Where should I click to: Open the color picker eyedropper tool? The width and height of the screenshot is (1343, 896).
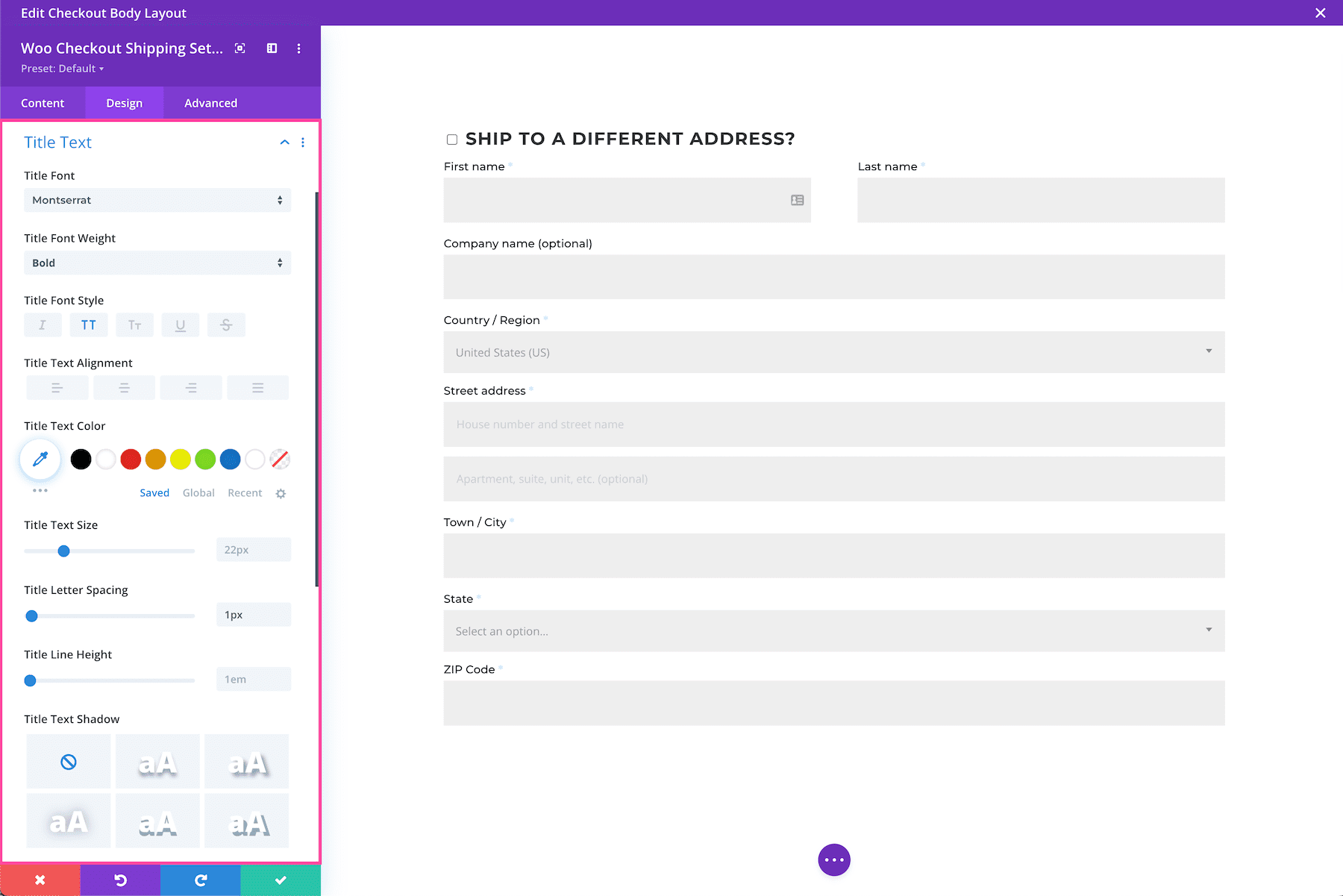click(x=40, y=459)
